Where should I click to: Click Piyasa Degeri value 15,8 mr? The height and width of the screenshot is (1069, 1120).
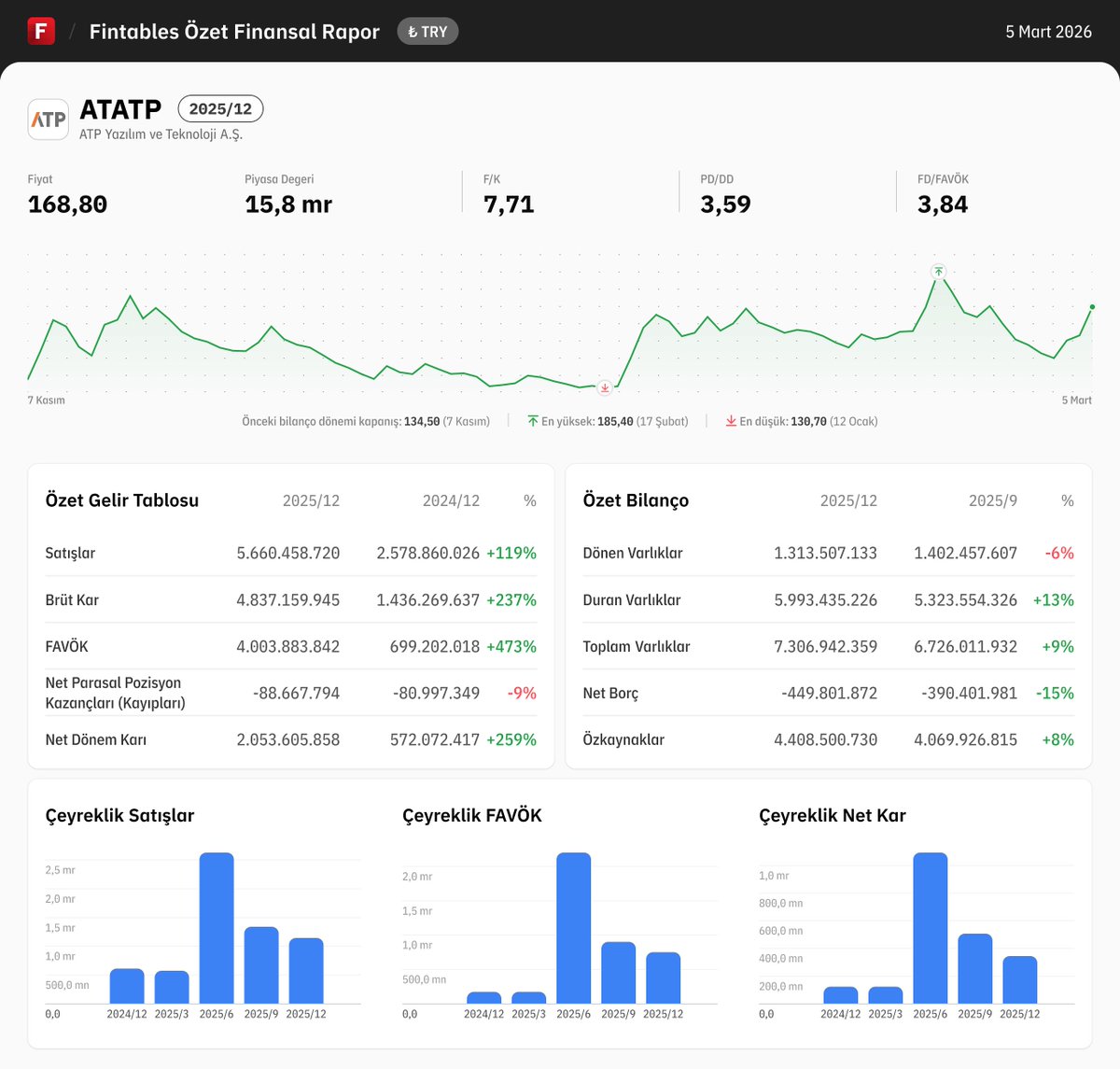click(288, 204)
